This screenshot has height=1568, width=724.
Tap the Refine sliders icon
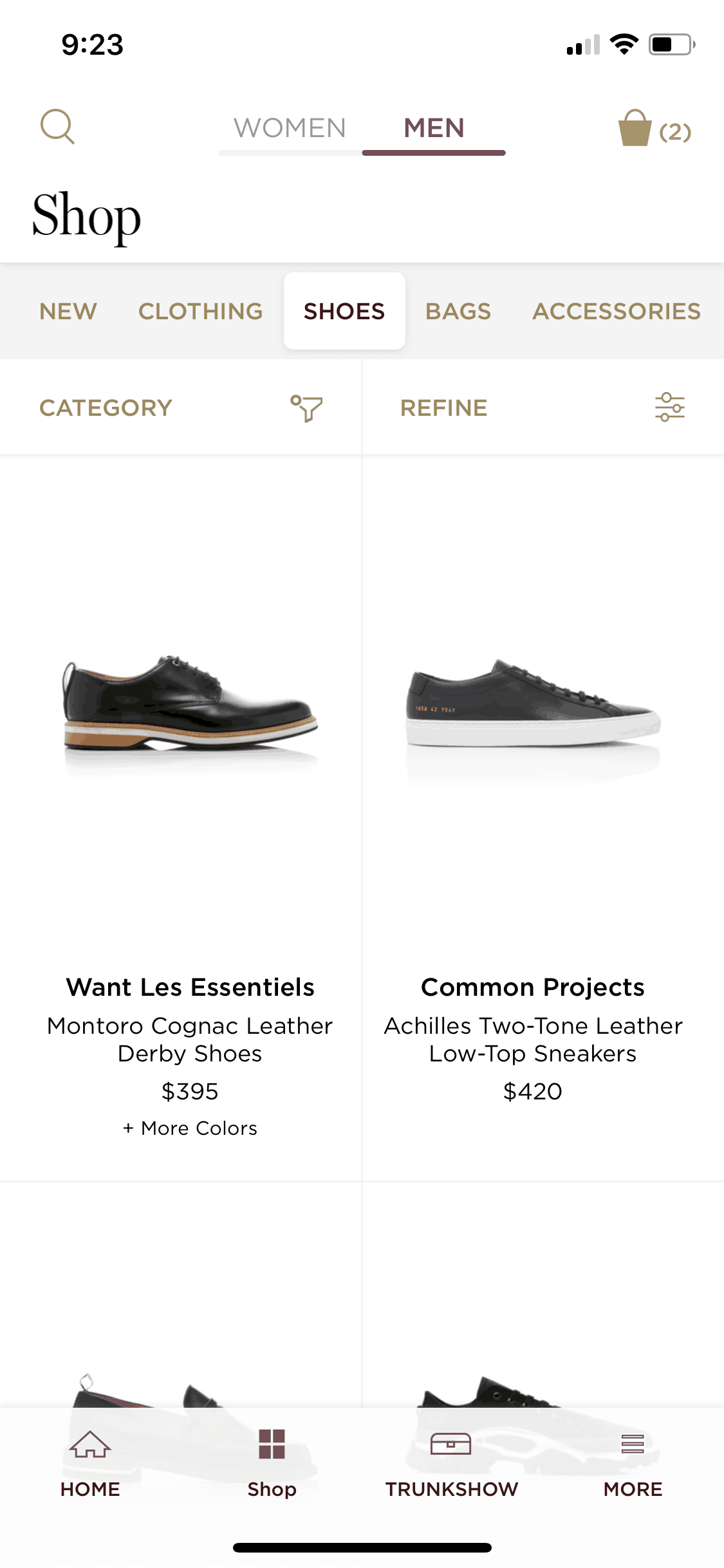pos(670,407)
